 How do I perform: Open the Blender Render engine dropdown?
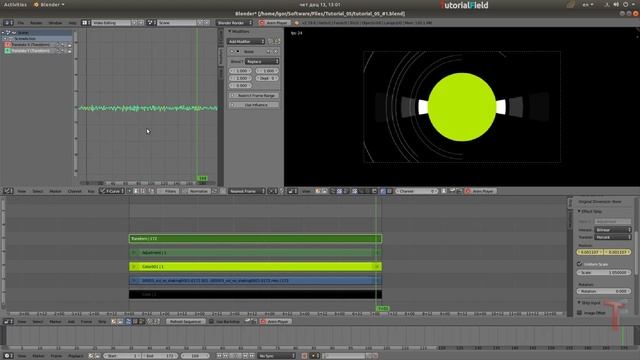(x=234, y=23)
